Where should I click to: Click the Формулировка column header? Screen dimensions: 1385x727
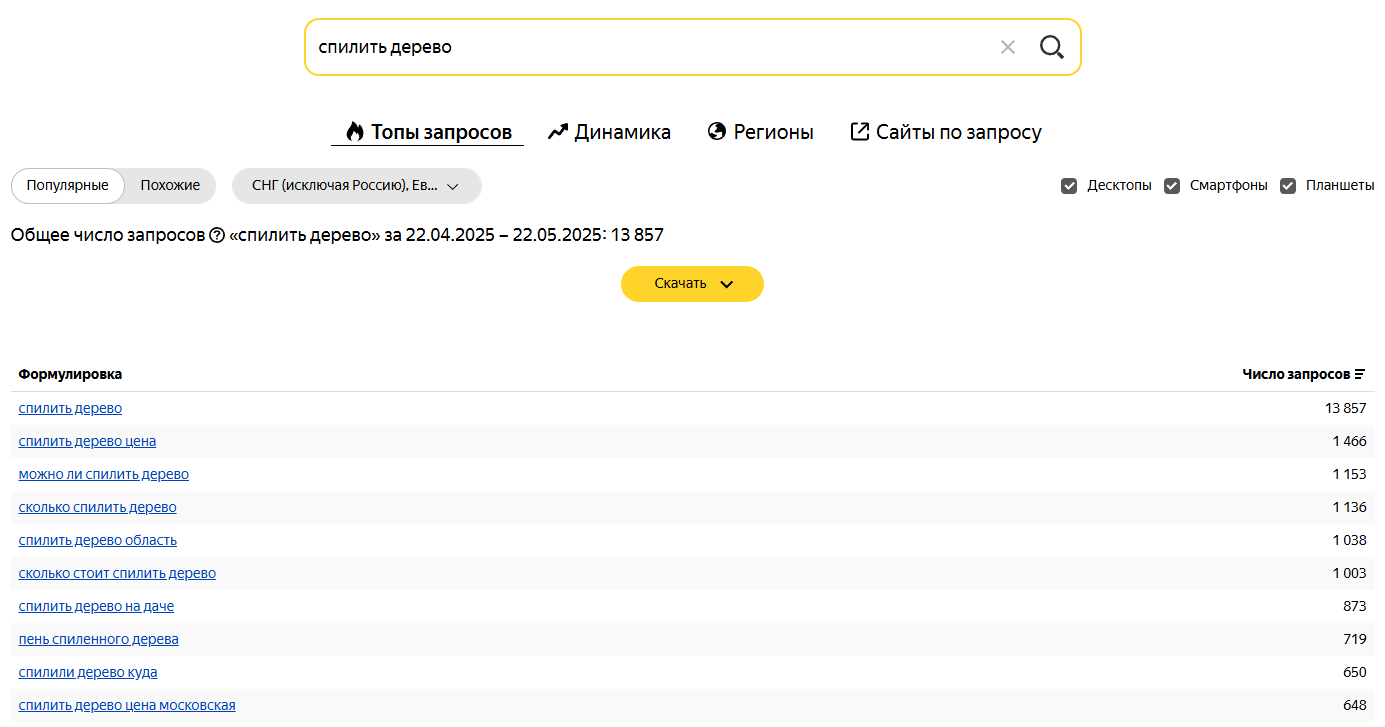(x=70, y=374)
